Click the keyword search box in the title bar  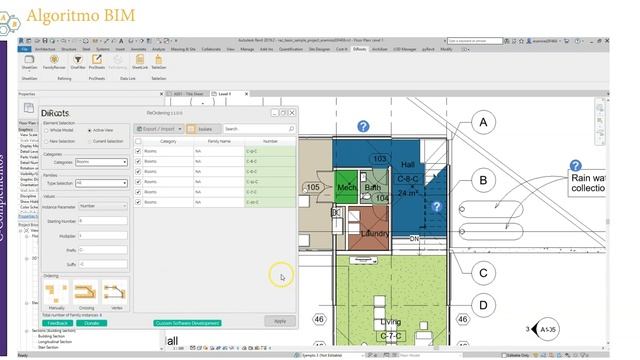pos(475,41)
